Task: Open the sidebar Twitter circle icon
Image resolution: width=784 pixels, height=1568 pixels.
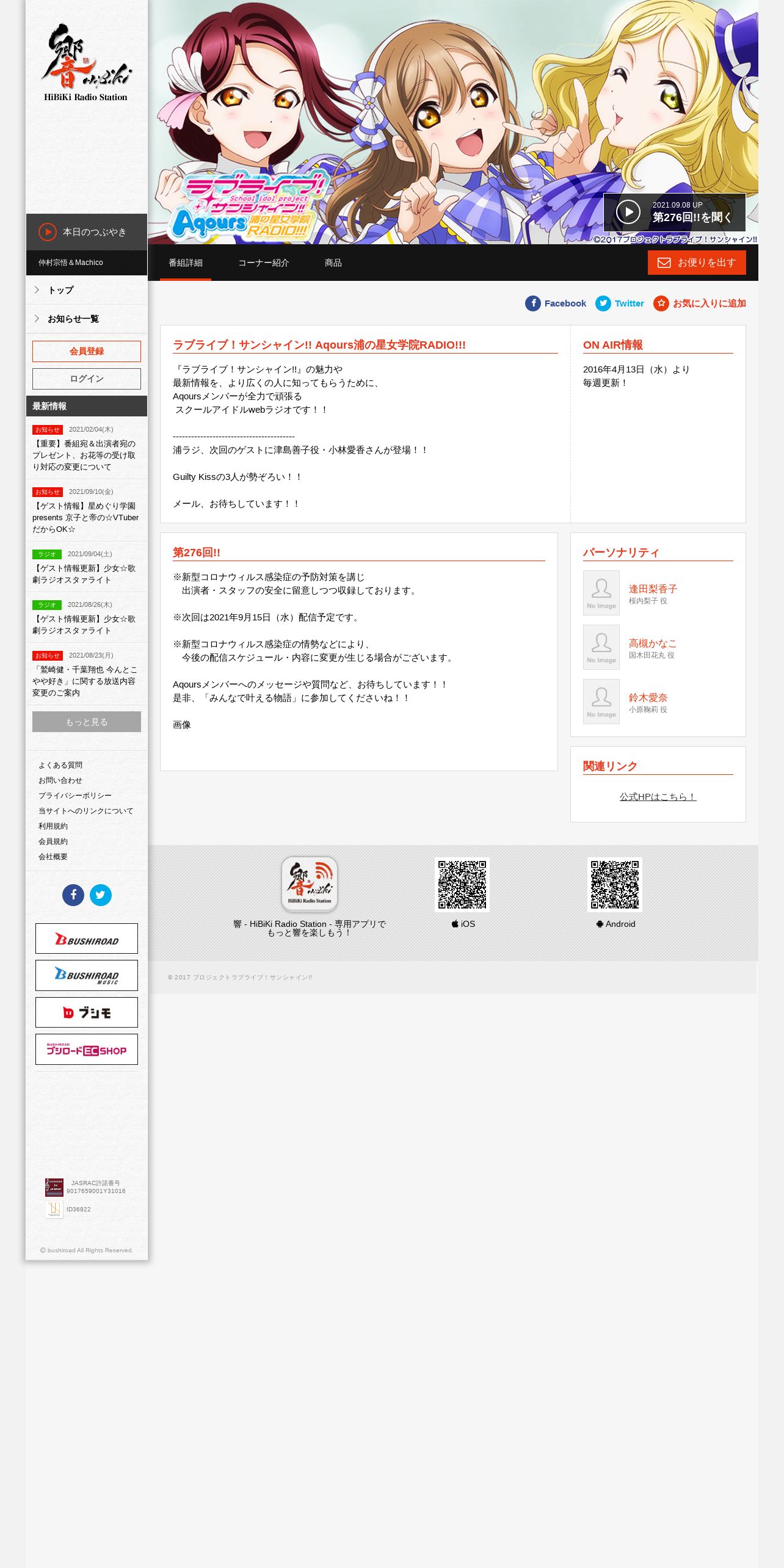Action: [x=101, y=895]
